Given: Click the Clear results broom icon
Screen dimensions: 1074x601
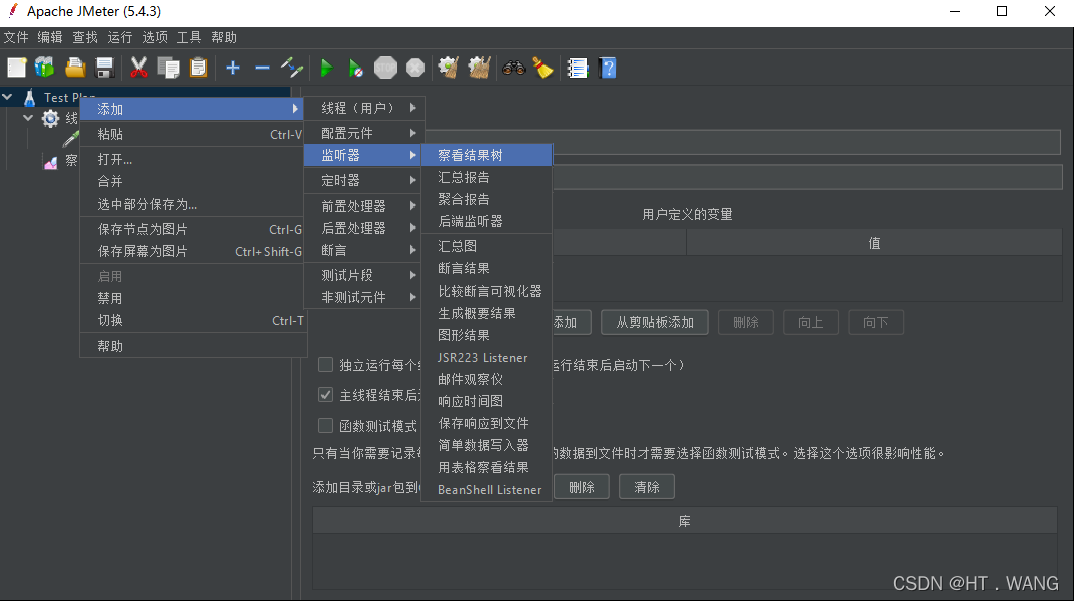Looking at the screenshot, I should pyautogui.click(x=449, y=68).
